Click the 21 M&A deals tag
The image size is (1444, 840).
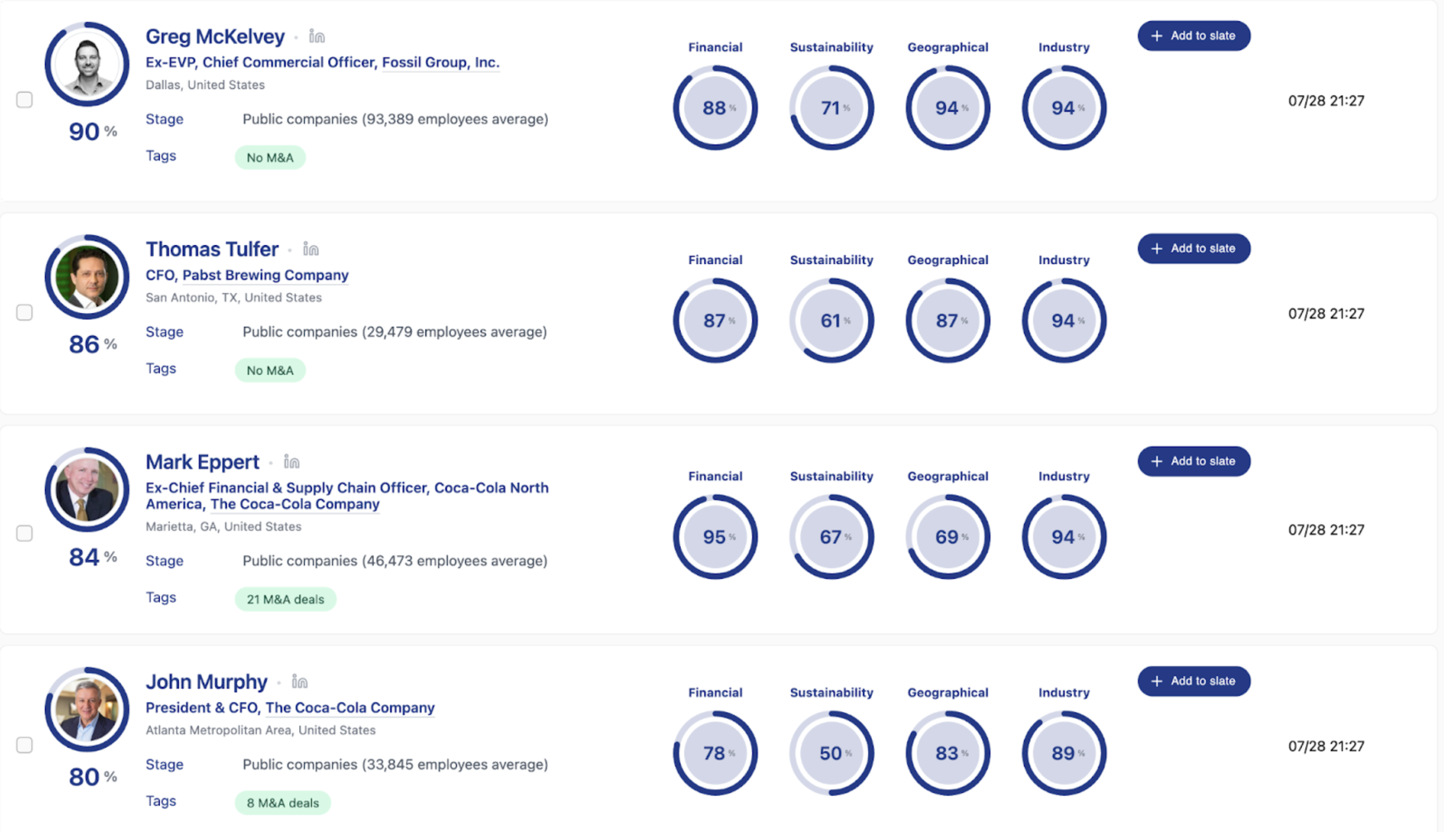[285, 599]
